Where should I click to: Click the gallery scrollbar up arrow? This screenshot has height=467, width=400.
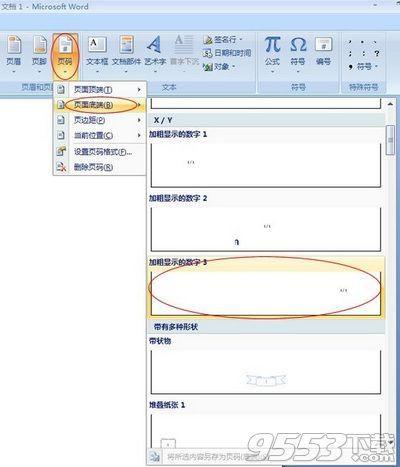point(390,105)
